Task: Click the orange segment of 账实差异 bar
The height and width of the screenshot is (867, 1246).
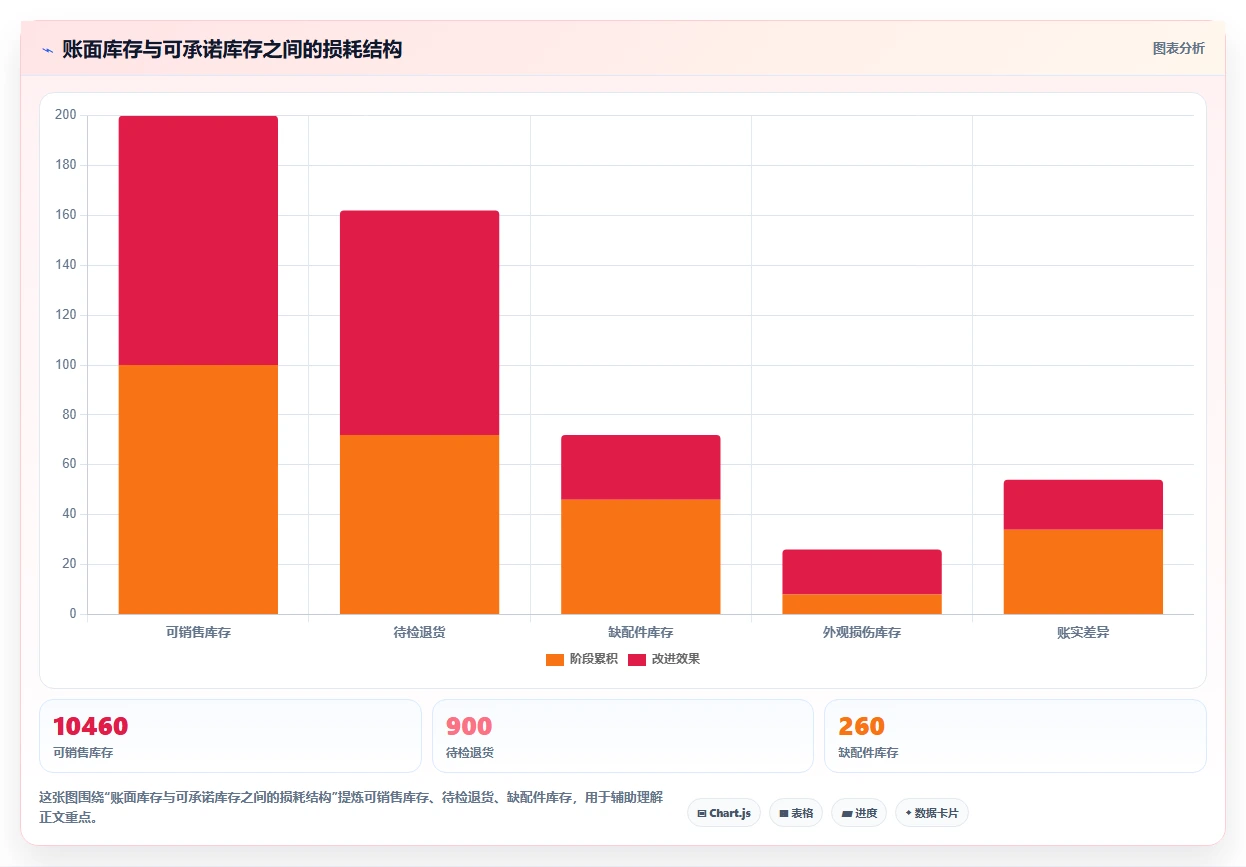Action: [x=1083, y=571]
